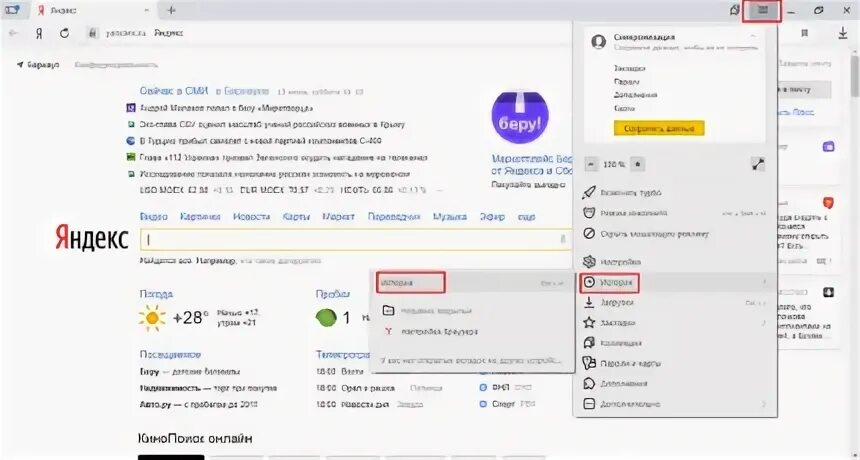Click the sync profile avatar icon
Screen dimensions: 860x460
[x=598, y=42]
